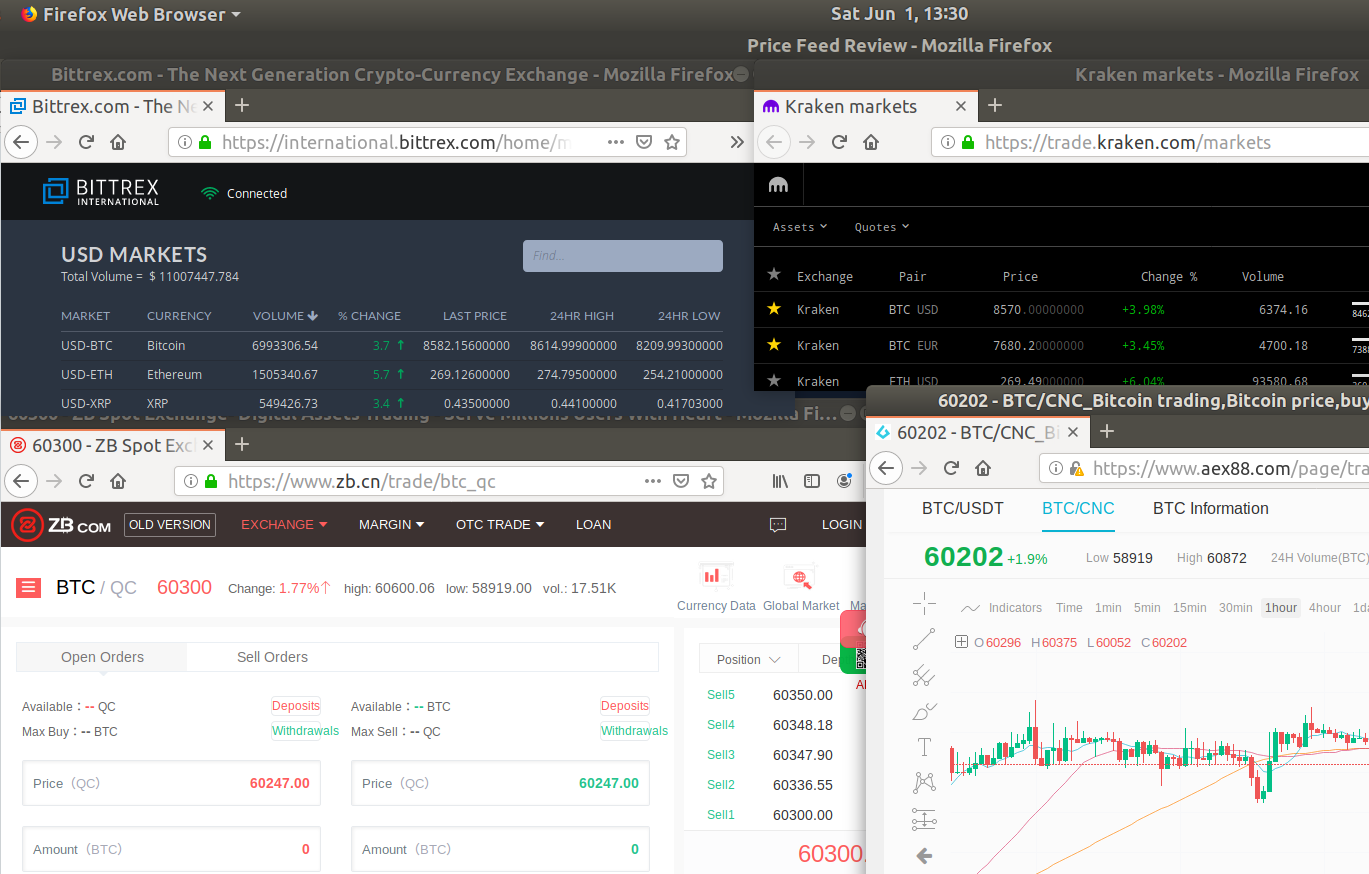This screenshot has width=1369, height=874.
Task: Open the Indicators button on AEX chart
Action: click(x=1001, y=607)
